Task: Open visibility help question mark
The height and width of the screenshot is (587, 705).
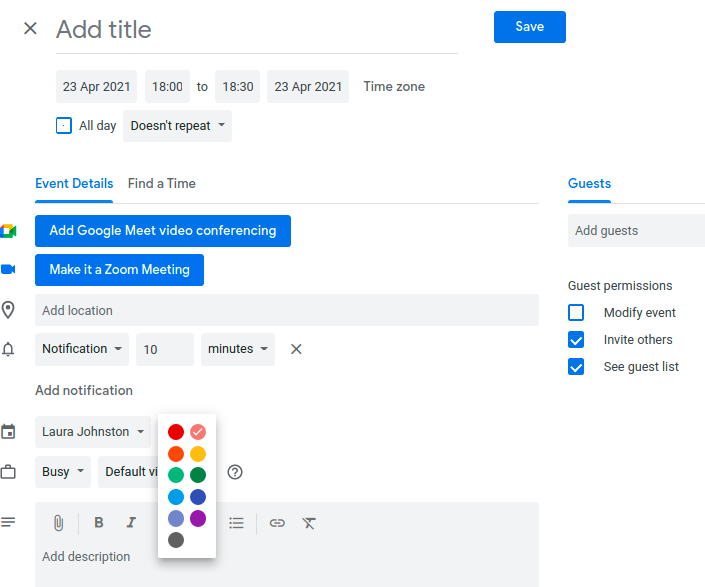Action: (x=235, y=472)
